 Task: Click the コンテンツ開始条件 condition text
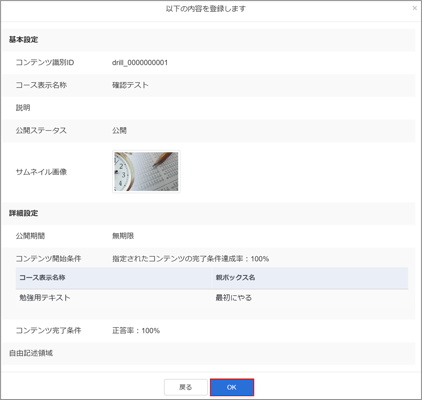click(x=190, y=259)
